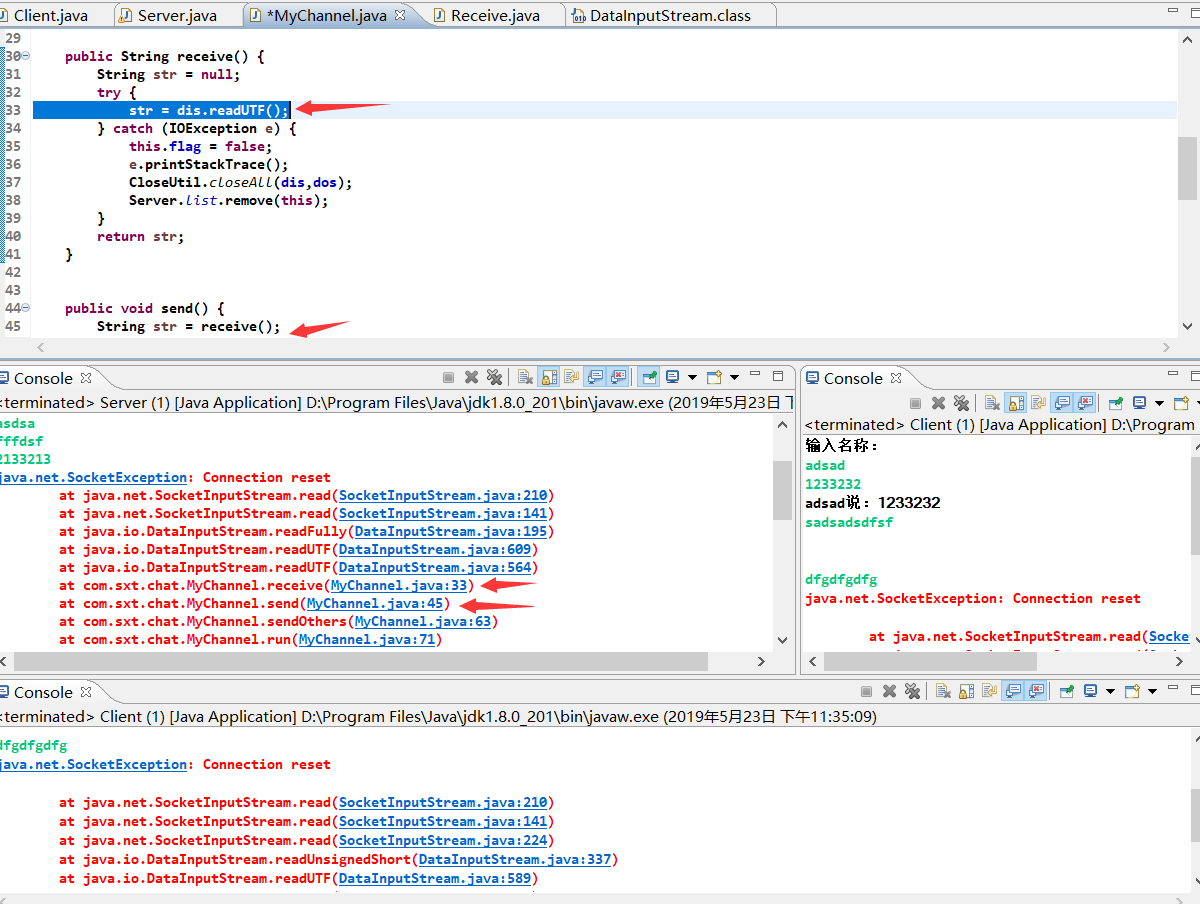Open DataInputStream.java:609 link
The height and width of the screenshot is (904, 1200).
pos(435,550)
